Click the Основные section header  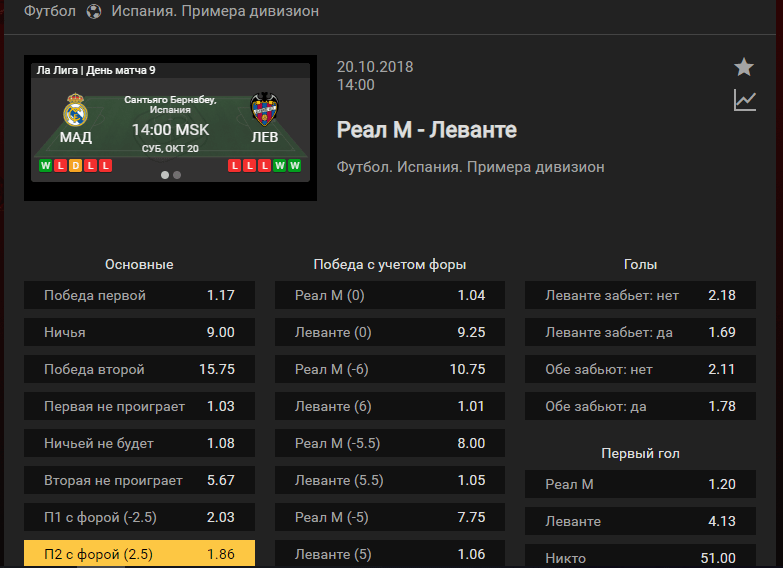(139, 264)
